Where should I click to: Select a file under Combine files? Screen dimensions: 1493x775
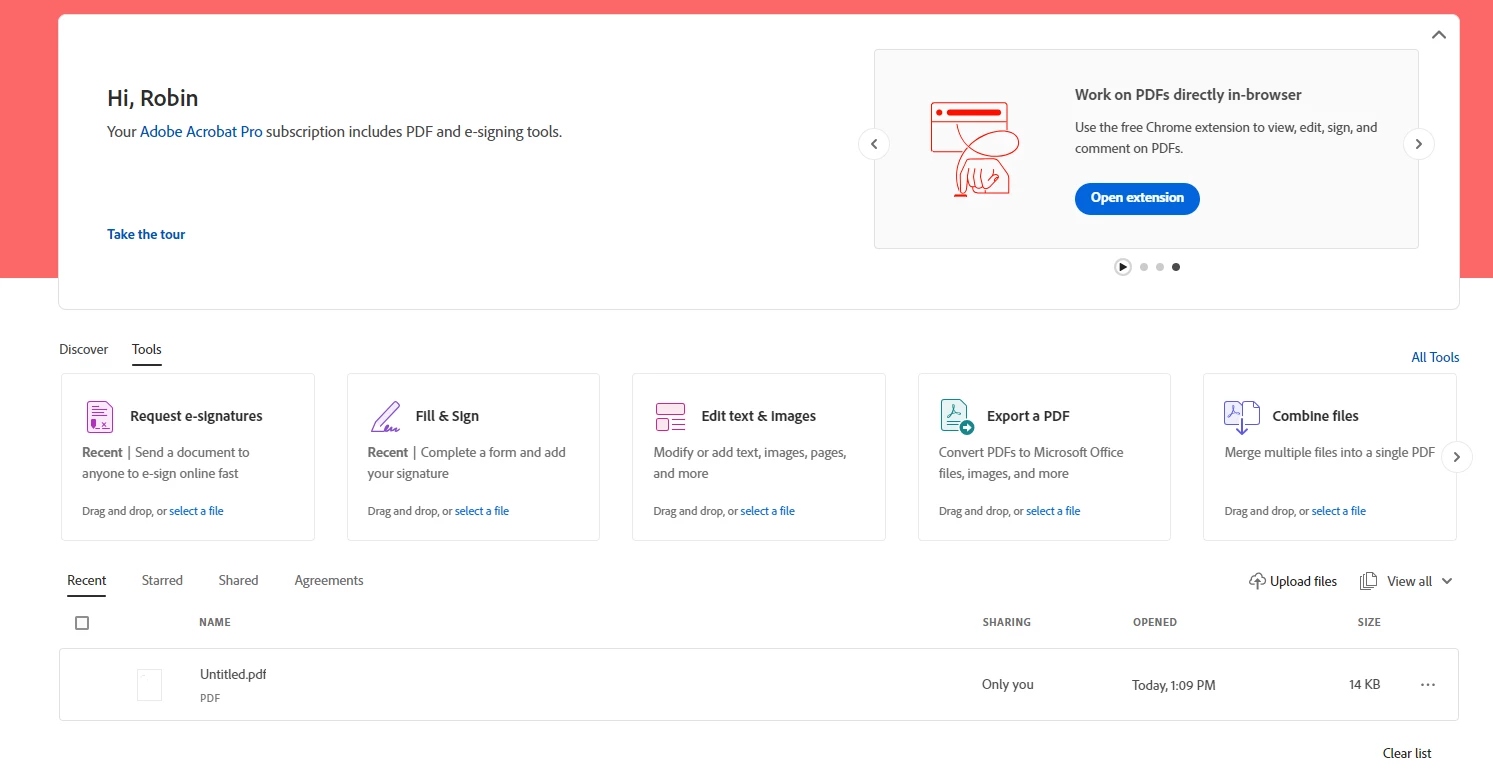(1339, 511)
